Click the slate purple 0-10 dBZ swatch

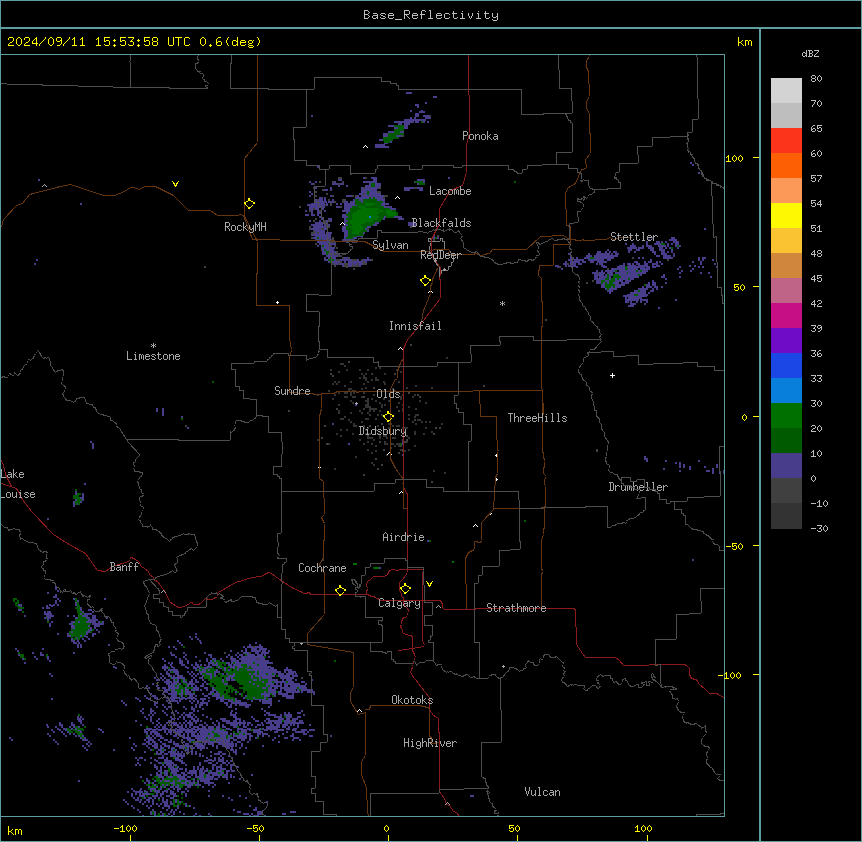(786, 466)
